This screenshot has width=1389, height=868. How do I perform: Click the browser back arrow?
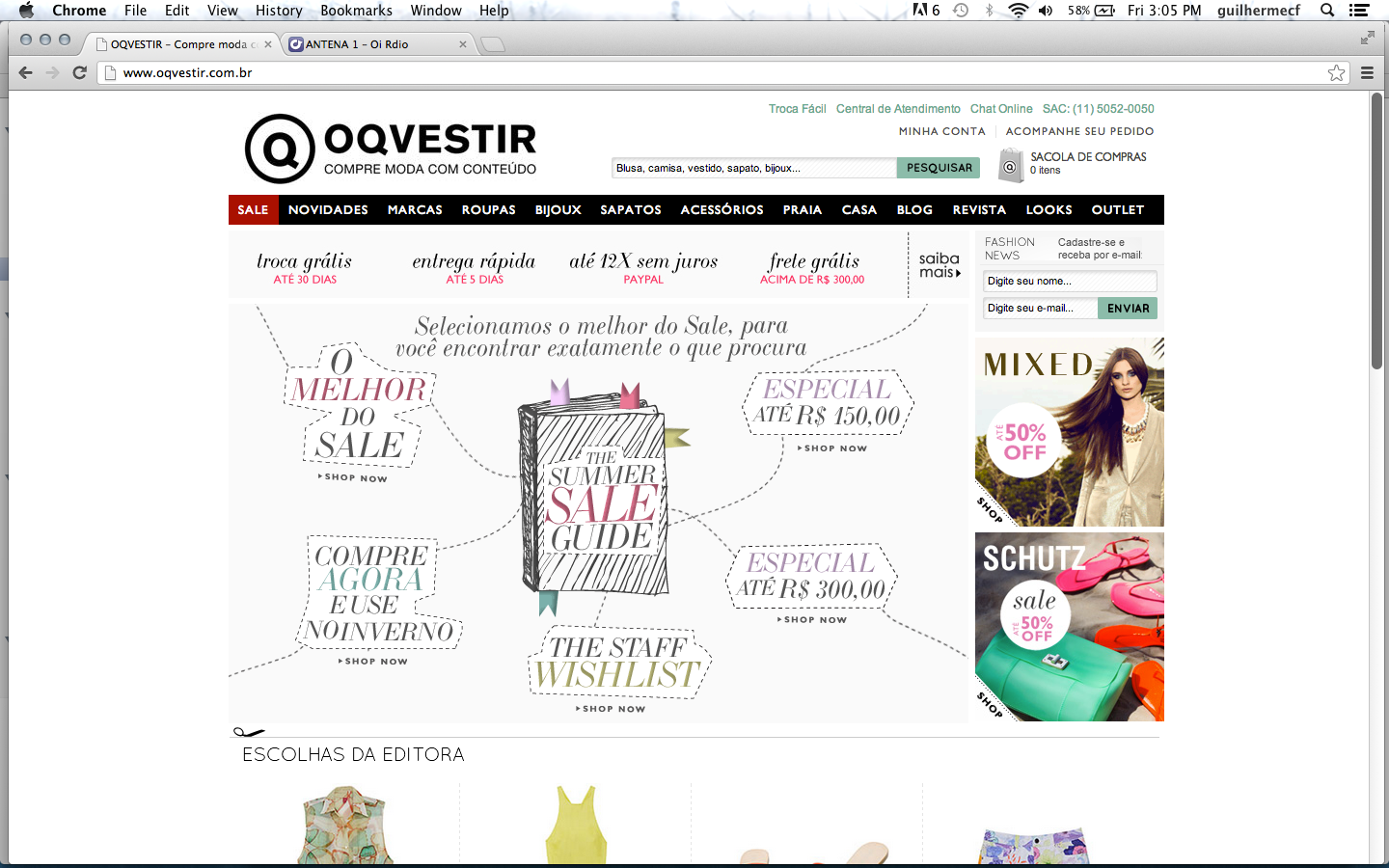click(26, 72)
